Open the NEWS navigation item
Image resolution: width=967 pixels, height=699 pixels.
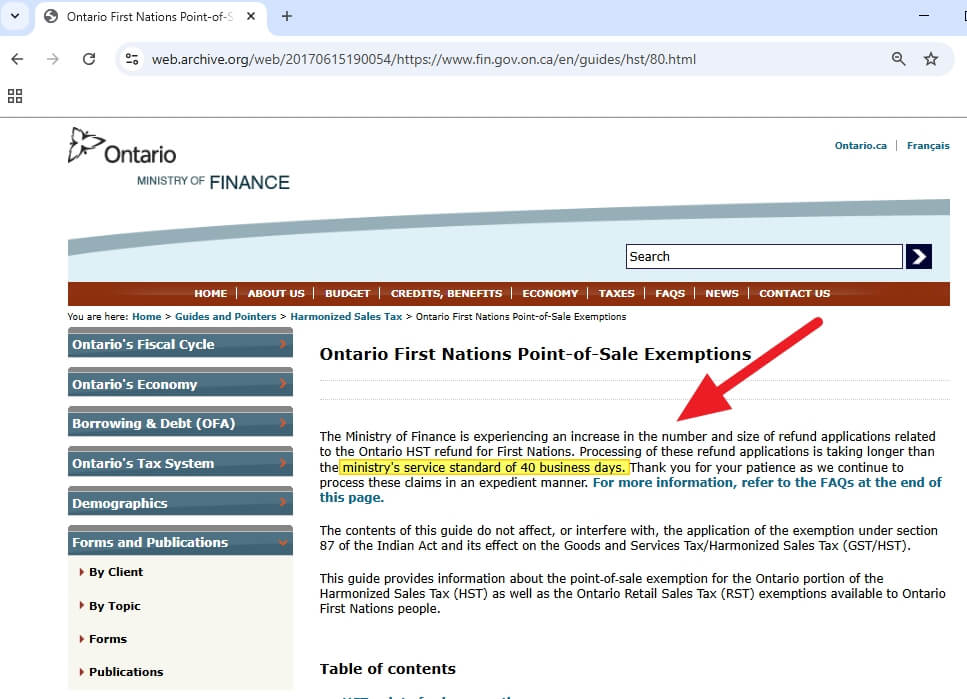point(722,294)
